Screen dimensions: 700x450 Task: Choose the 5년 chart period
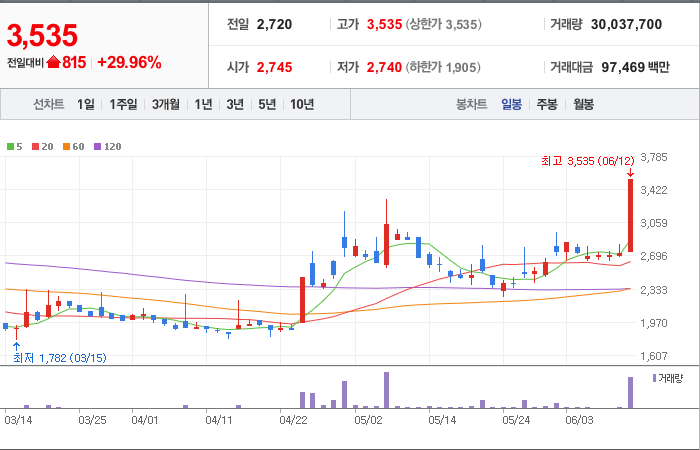(x=267, y=104)
